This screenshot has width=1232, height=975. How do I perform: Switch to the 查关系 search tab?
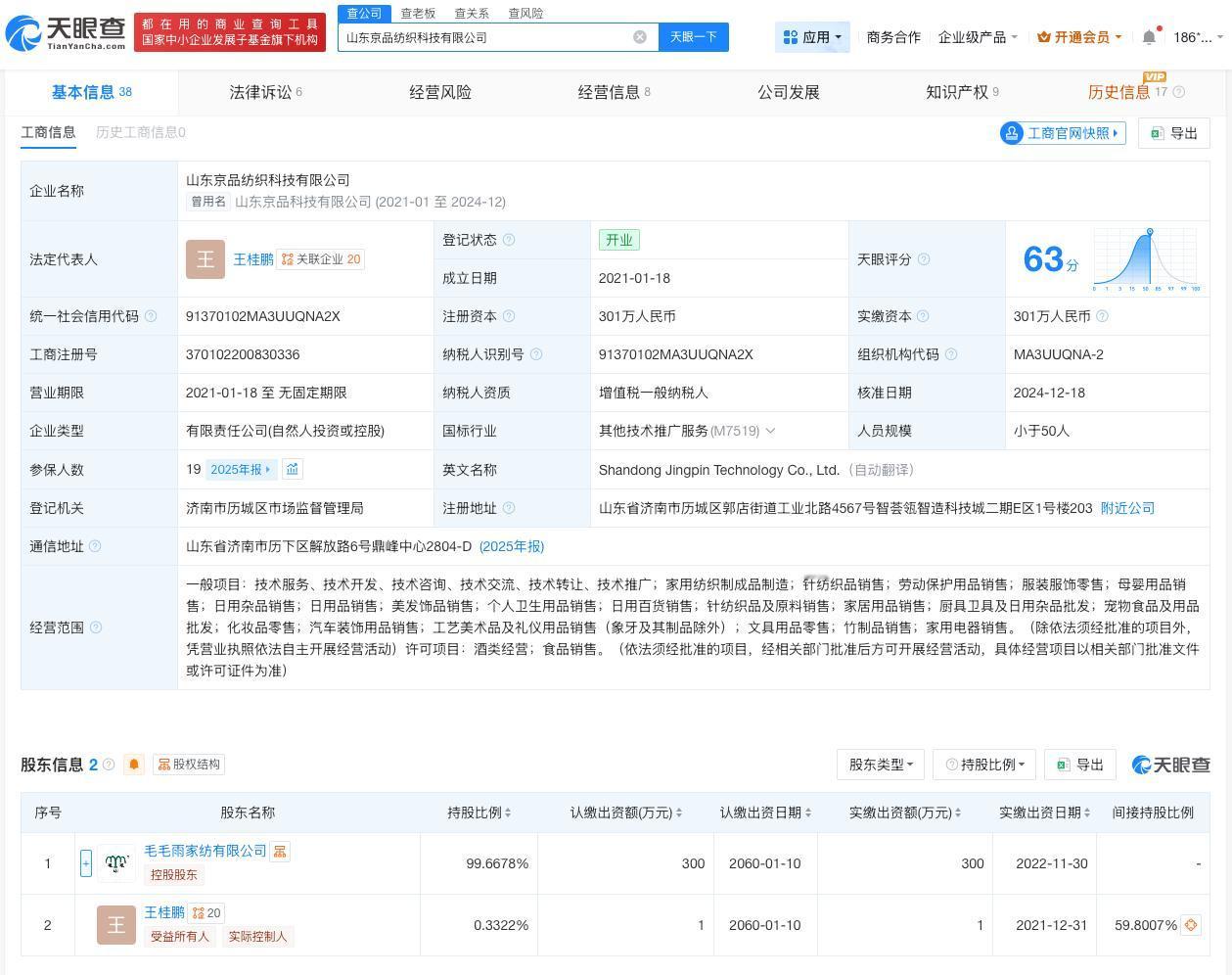[x=472, y=14]
